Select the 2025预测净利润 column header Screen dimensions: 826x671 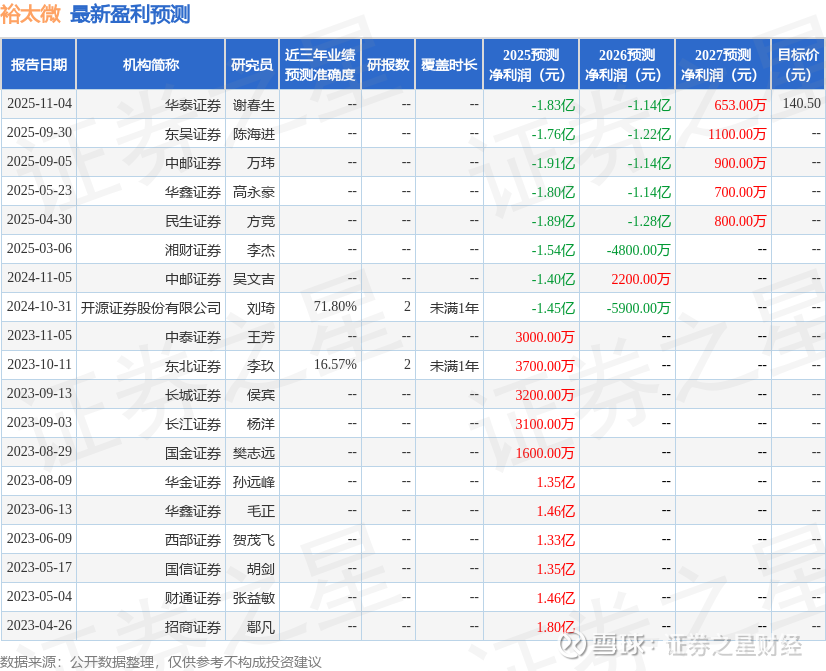531,64
